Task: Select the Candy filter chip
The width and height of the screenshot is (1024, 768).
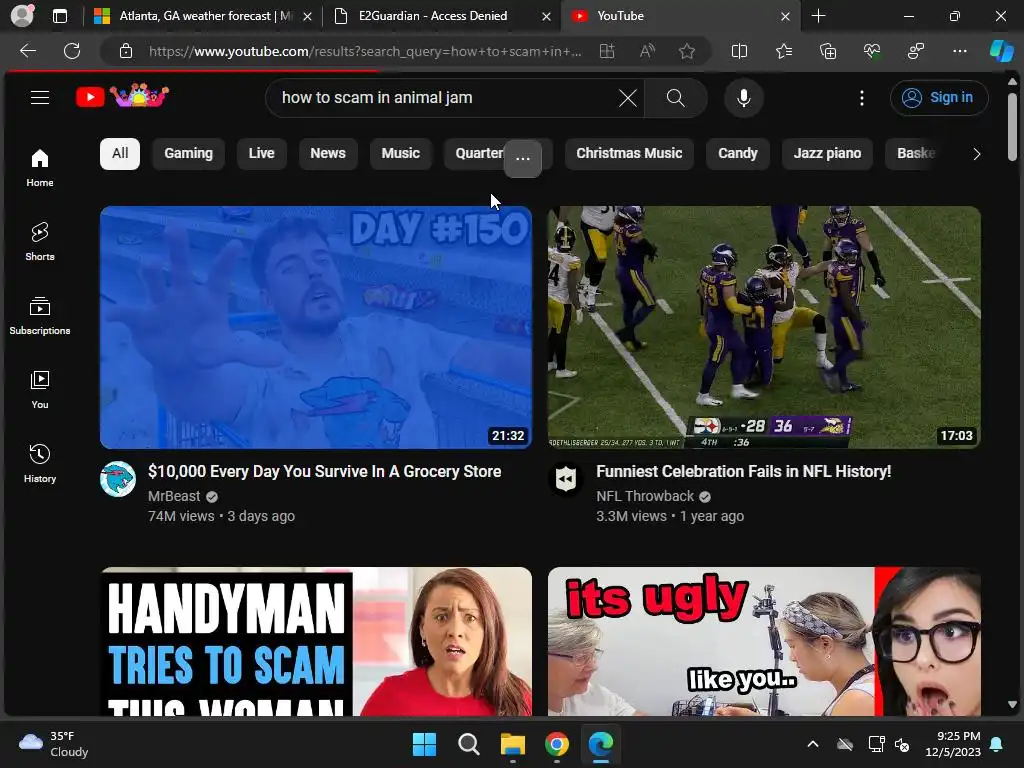Action: tap(737, 153)
